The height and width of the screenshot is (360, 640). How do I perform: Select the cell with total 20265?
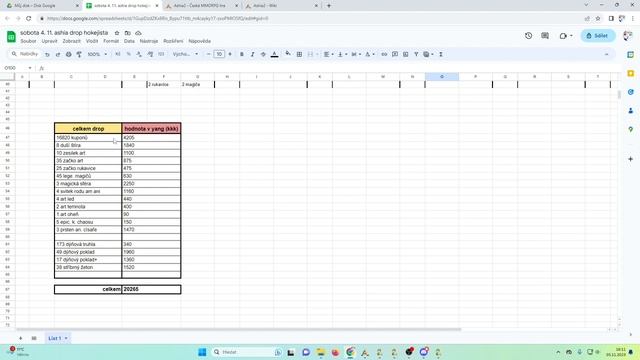point(151,289)
